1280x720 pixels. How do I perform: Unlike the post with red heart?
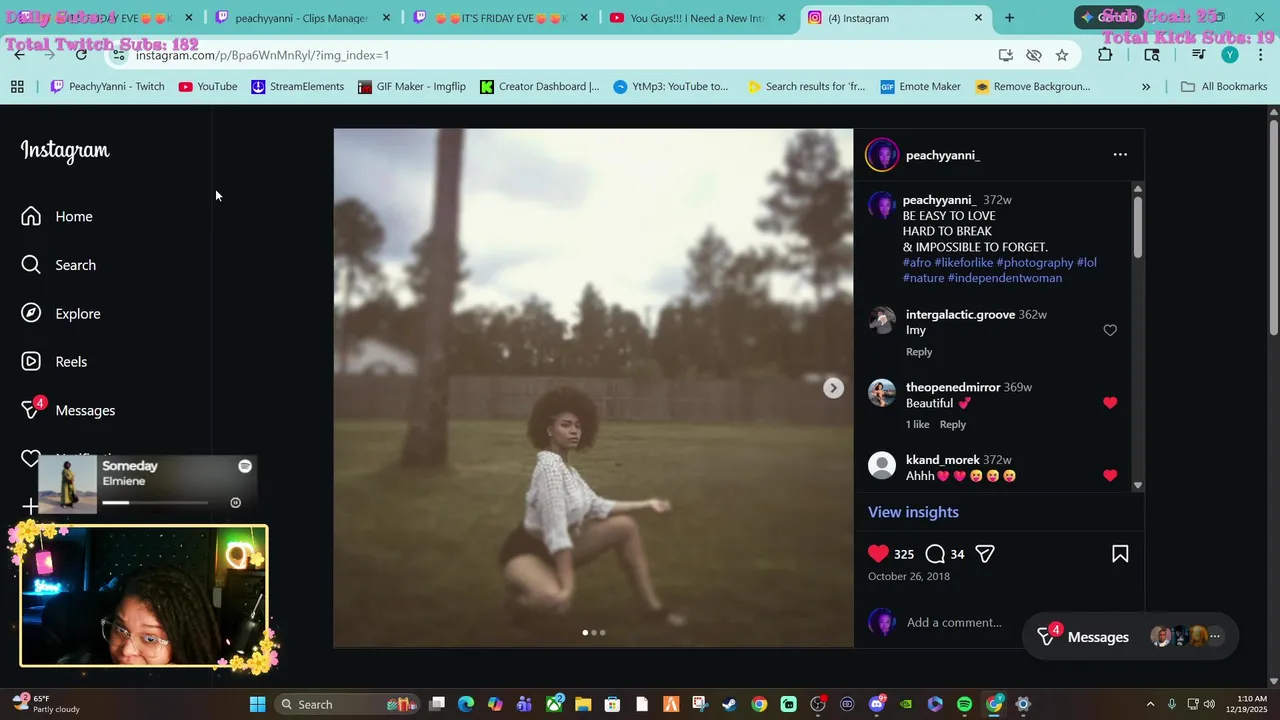coord(878,554)
